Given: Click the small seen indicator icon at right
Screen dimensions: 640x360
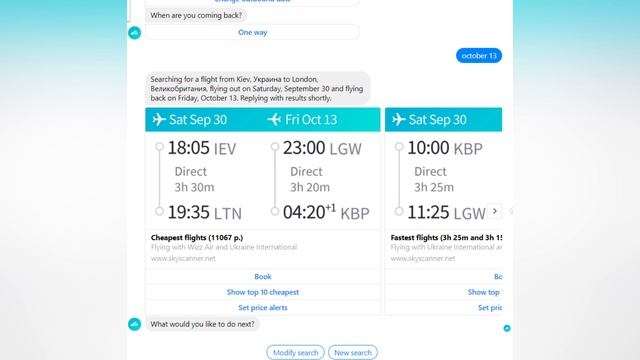Looking at the screenshot, I should pyautogui.click(x=507, y=328).
